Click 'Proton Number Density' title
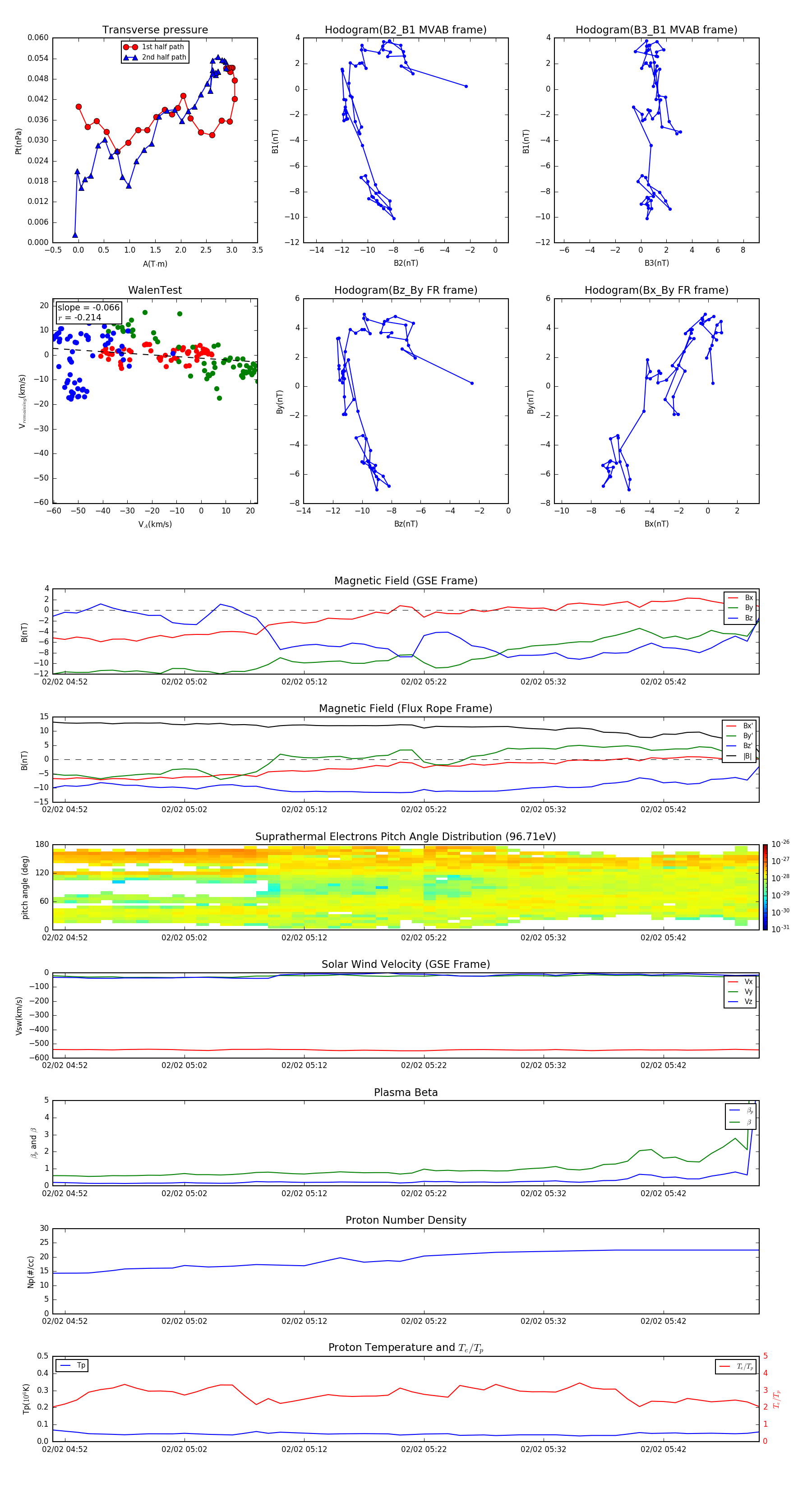Image resolution: width=812 pixels, height=1489 pixels. coord(406,1220)
